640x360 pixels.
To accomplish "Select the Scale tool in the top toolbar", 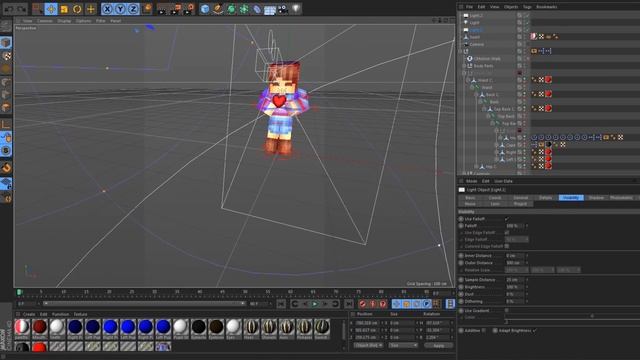I will [64, 9].
